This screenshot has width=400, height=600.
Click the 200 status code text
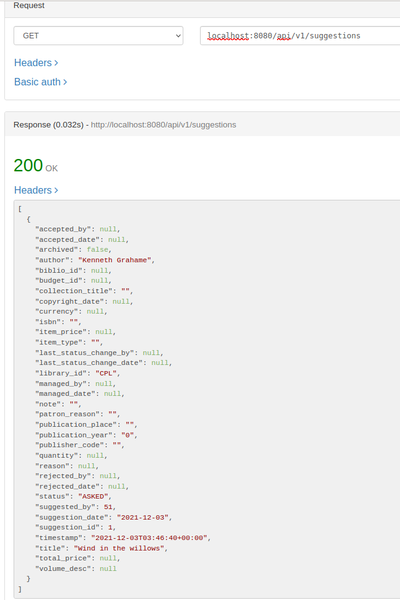(28, 165)
